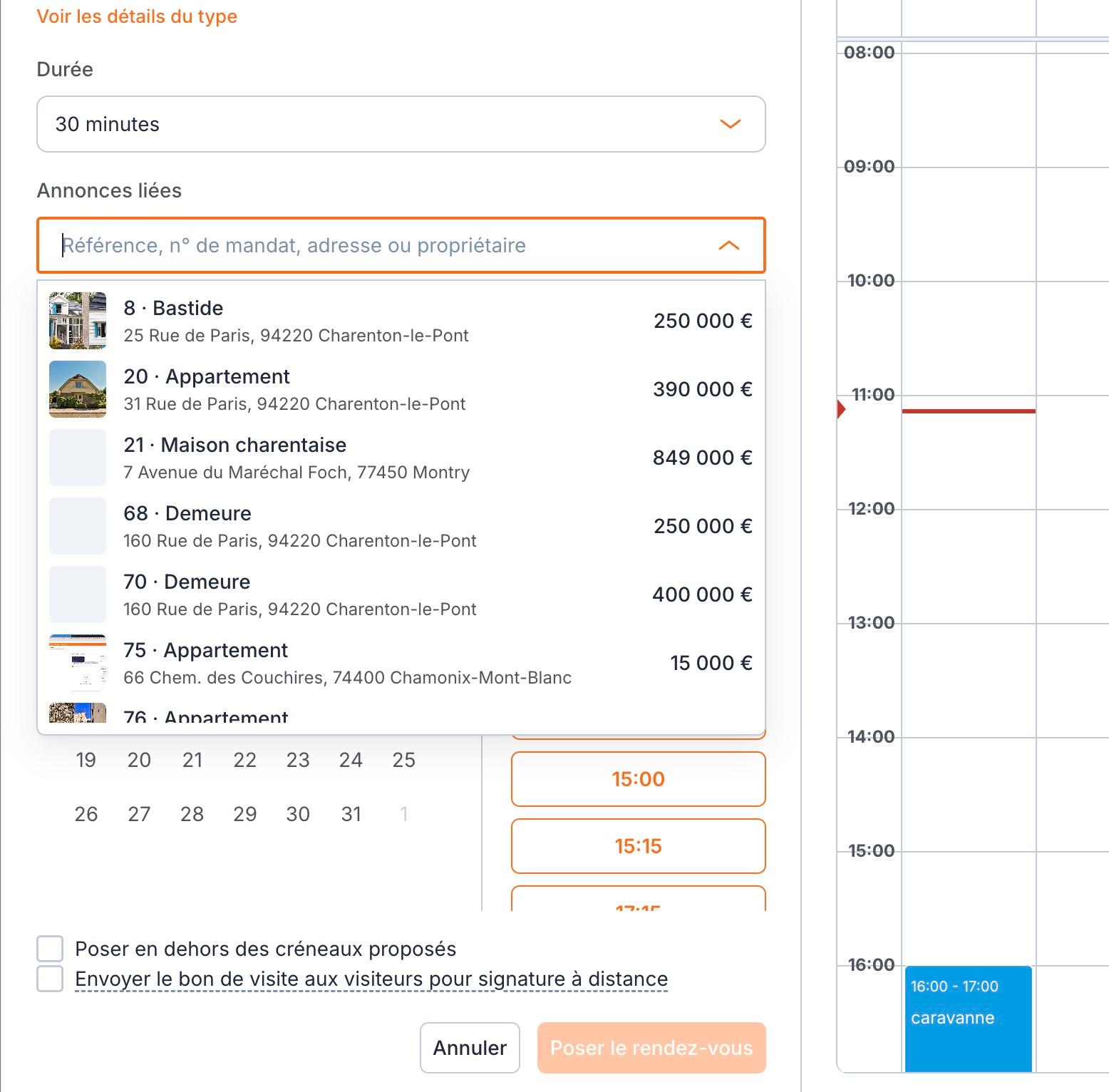
Task: Select listing 68 · Demeure
Action: coord(401,526)
